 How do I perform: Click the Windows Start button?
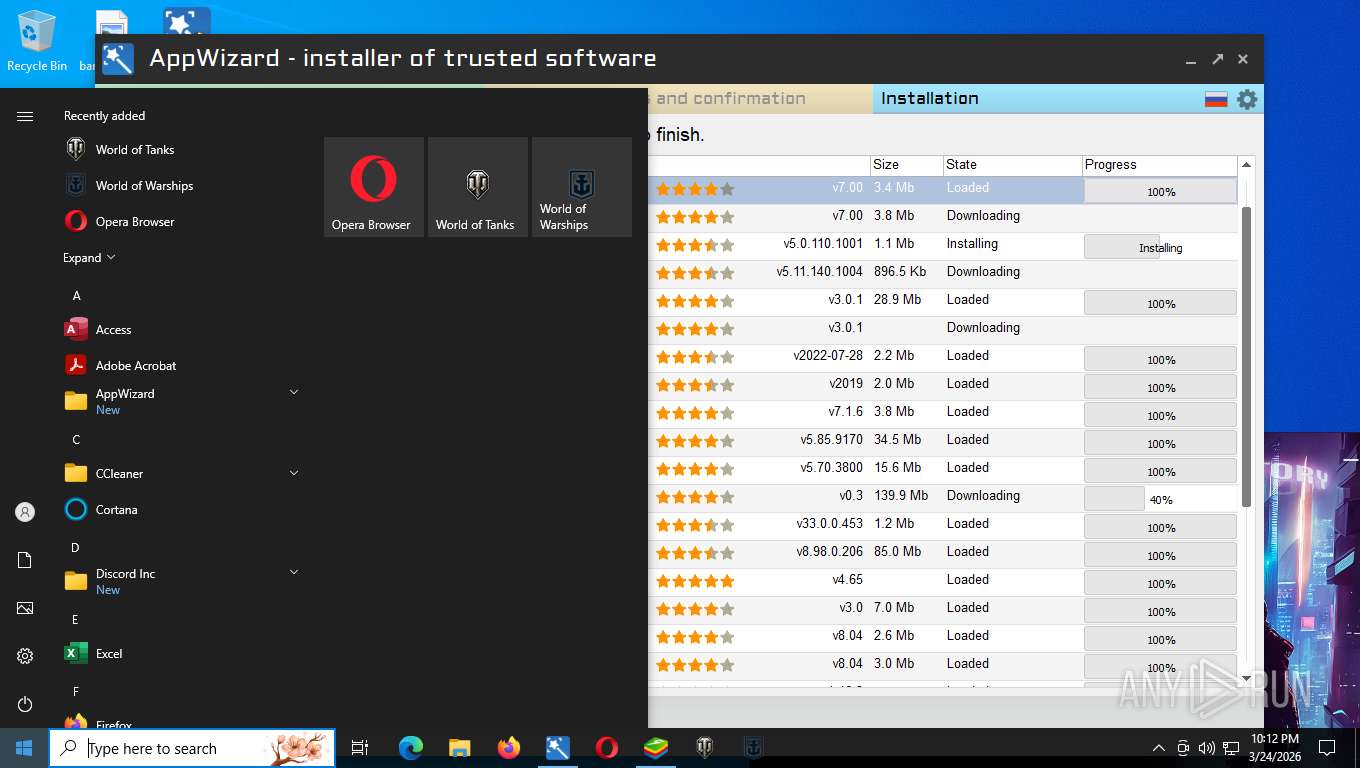point(24,748)
